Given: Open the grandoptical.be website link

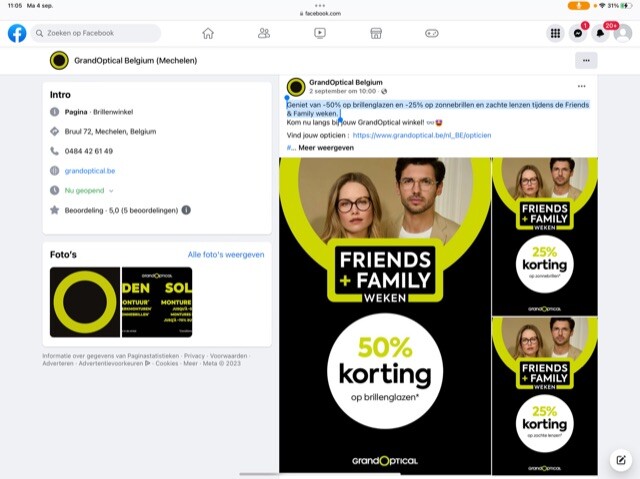Looking at the screenshot, I should [90, 171].
